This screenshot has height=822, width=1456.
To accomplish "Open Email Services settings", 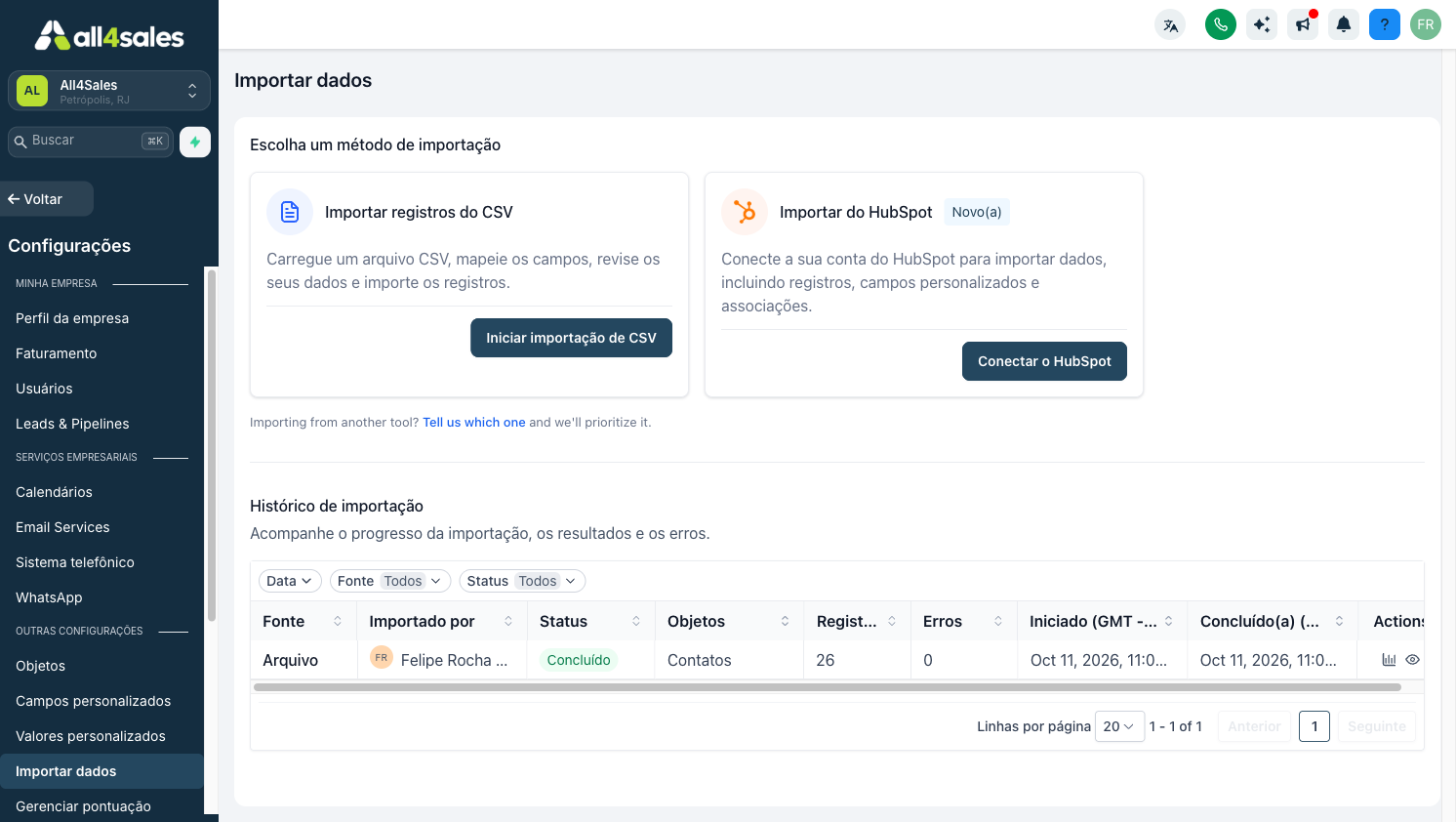I will [x=62, y=527].
